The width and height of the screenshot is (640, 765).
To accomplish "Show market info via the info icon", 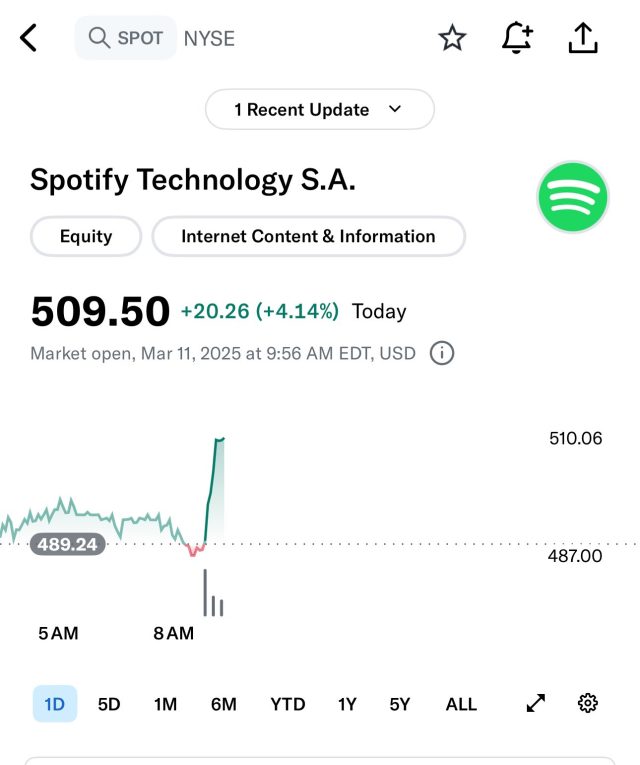I will tap(441, 353).
